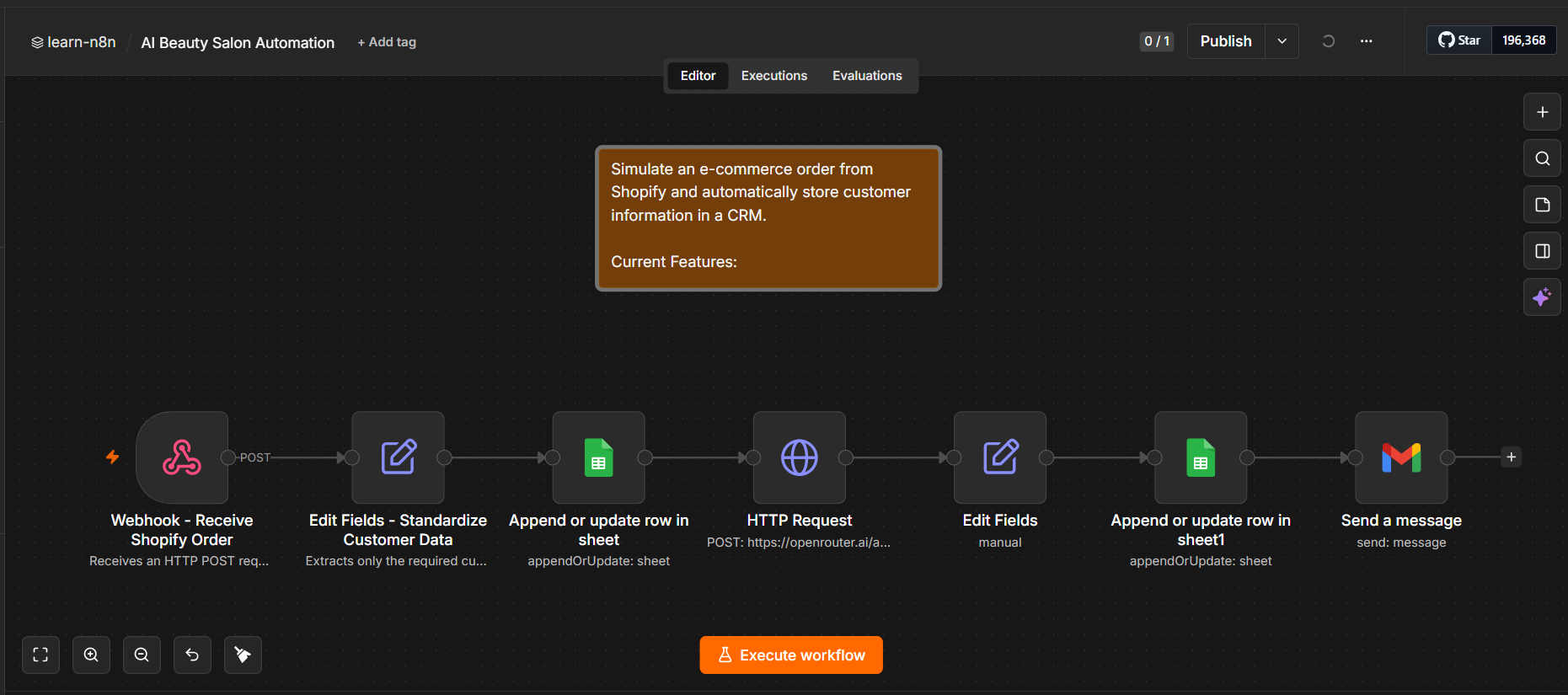Click the 'manual' subtitle under Edit Fields
This screenshot has height=695, width=1568.
pos(1000,543)
